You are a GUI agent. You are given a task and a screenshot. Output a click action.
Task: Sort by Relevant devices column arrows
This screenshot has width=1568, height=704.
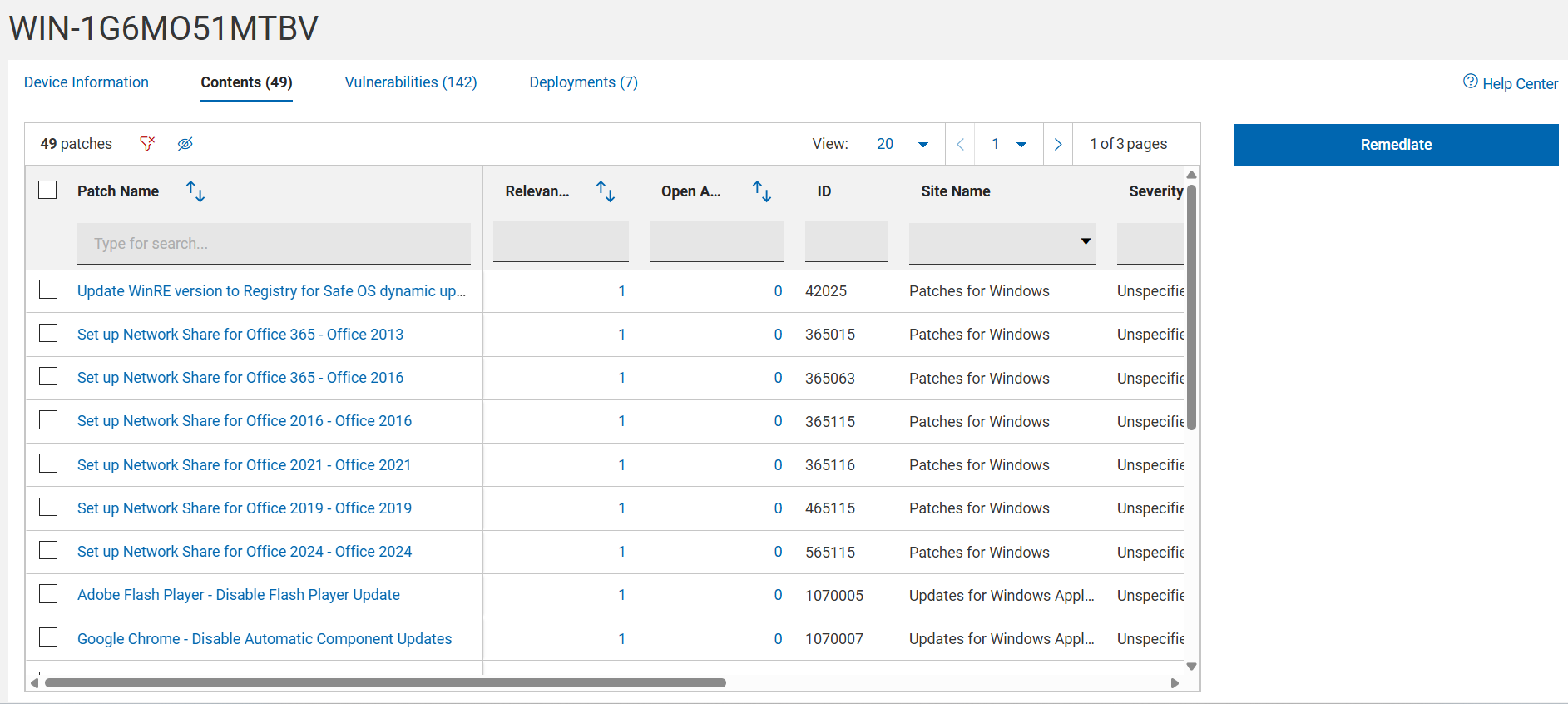[606, 191]
